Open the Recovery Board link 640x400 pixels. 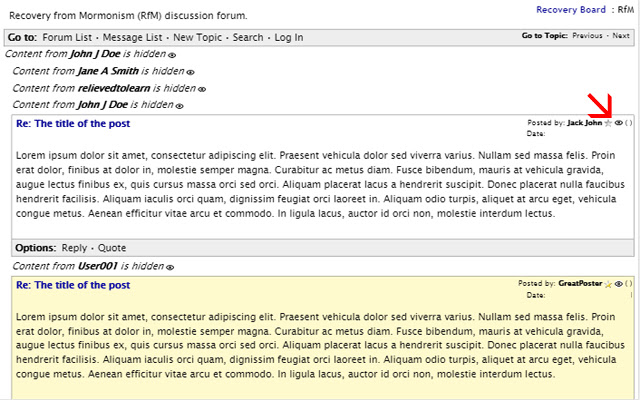[x=571, y=10]
